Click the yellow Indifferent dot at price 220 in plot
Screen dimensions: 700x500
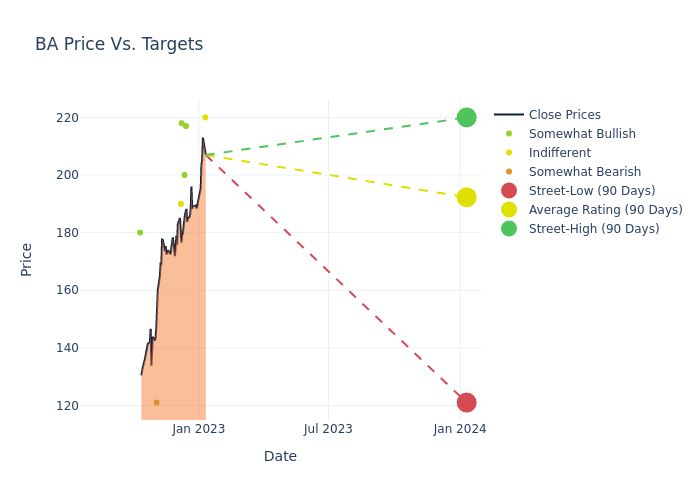click(x=205, y=117)
